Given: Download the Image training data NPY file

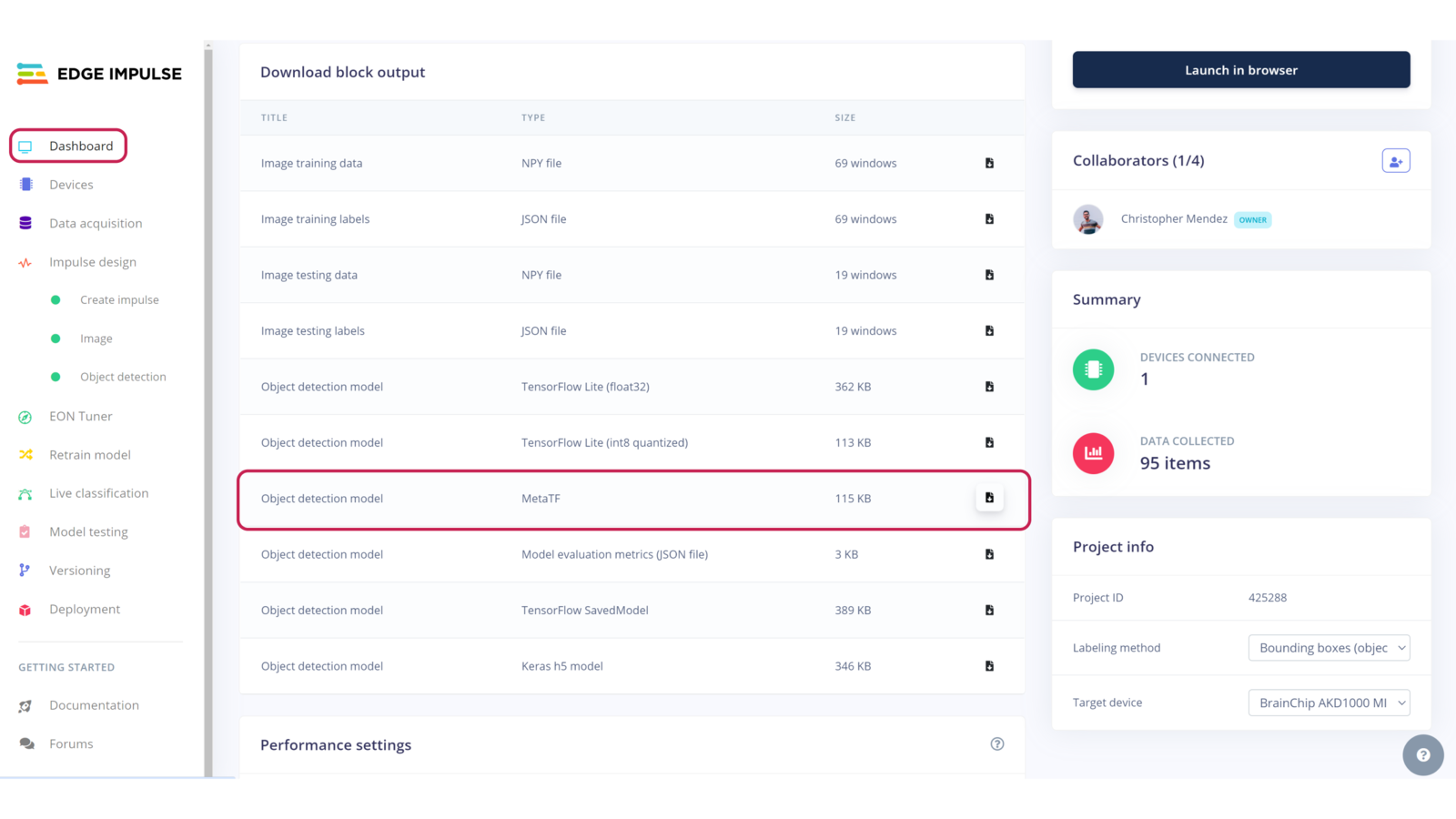Looking at the screenshot, I should 989,163.
